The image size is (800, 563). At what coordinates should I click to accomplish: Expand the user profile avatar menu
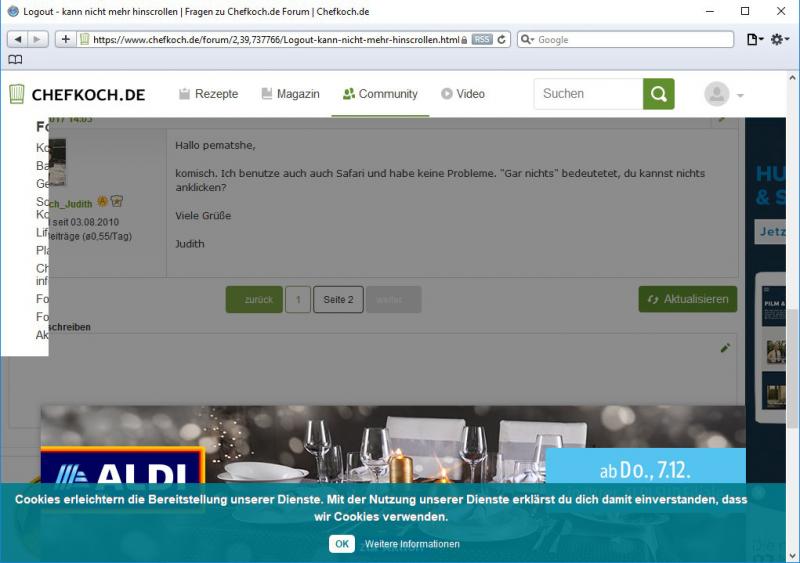724,95
